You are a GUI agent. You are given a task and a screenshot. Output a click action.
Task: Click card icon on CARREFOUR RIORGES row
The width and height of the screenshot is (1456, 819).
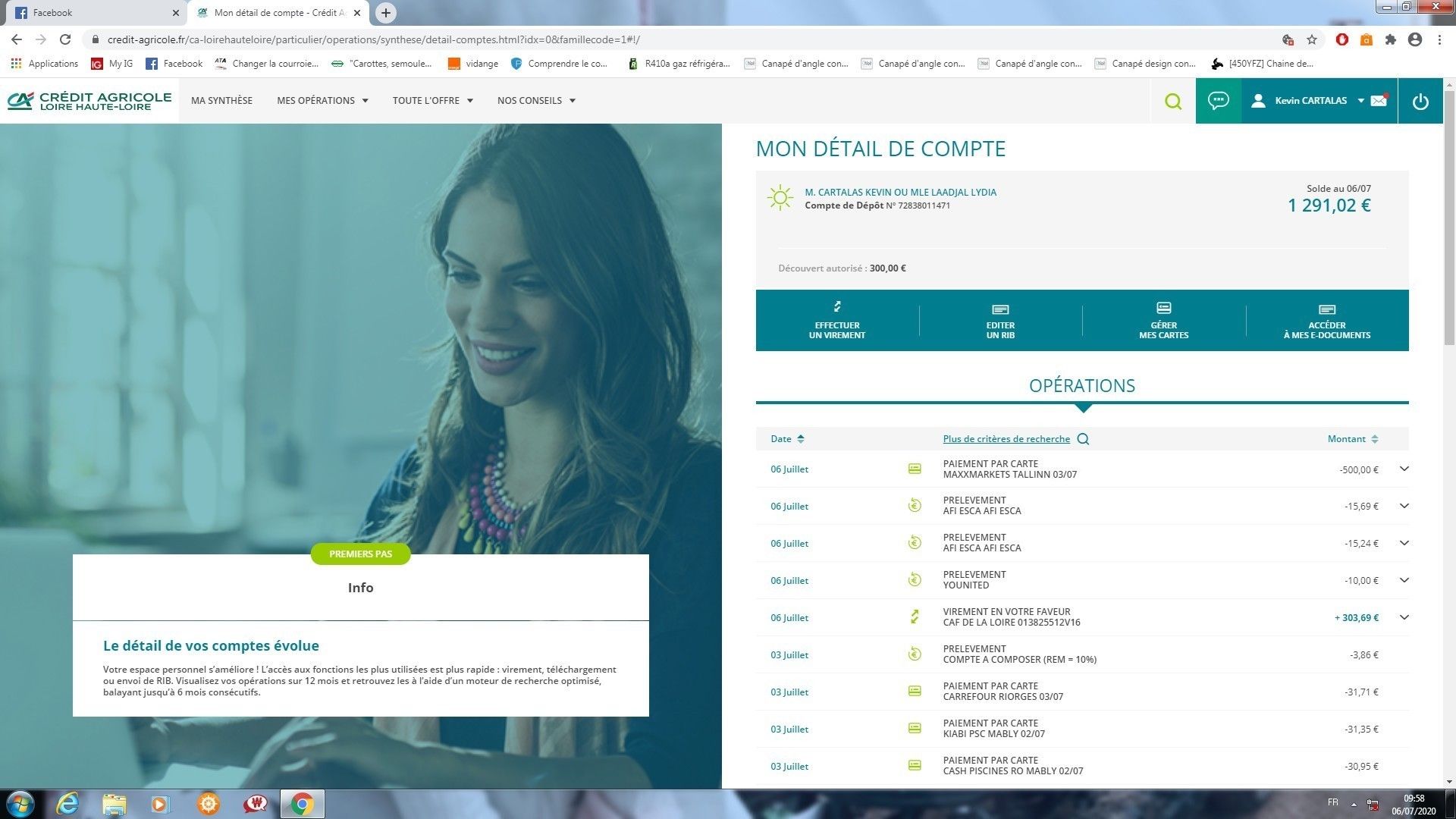pos(915,691)
